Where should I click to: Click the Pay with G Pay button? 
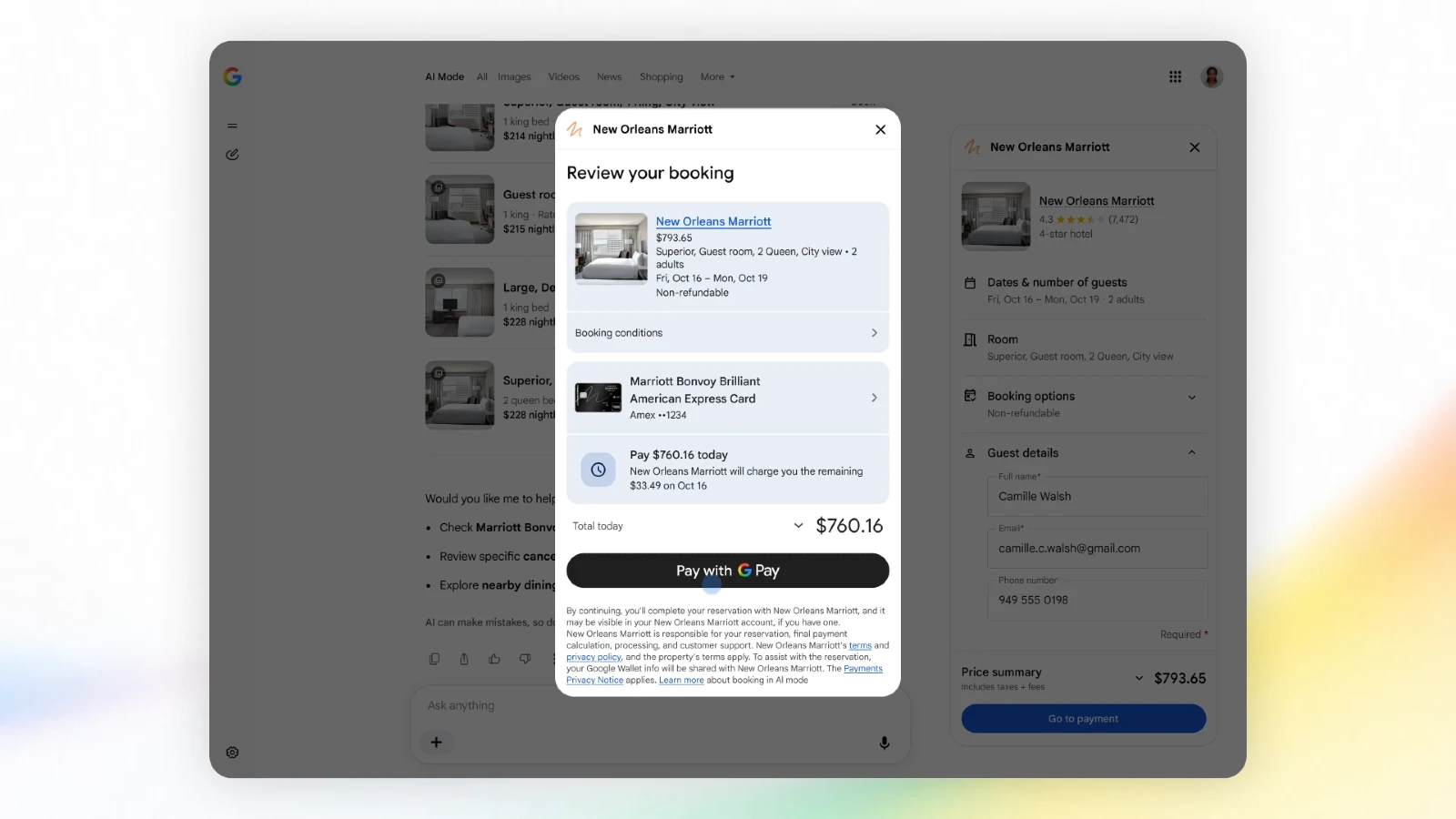click(728, 571)
